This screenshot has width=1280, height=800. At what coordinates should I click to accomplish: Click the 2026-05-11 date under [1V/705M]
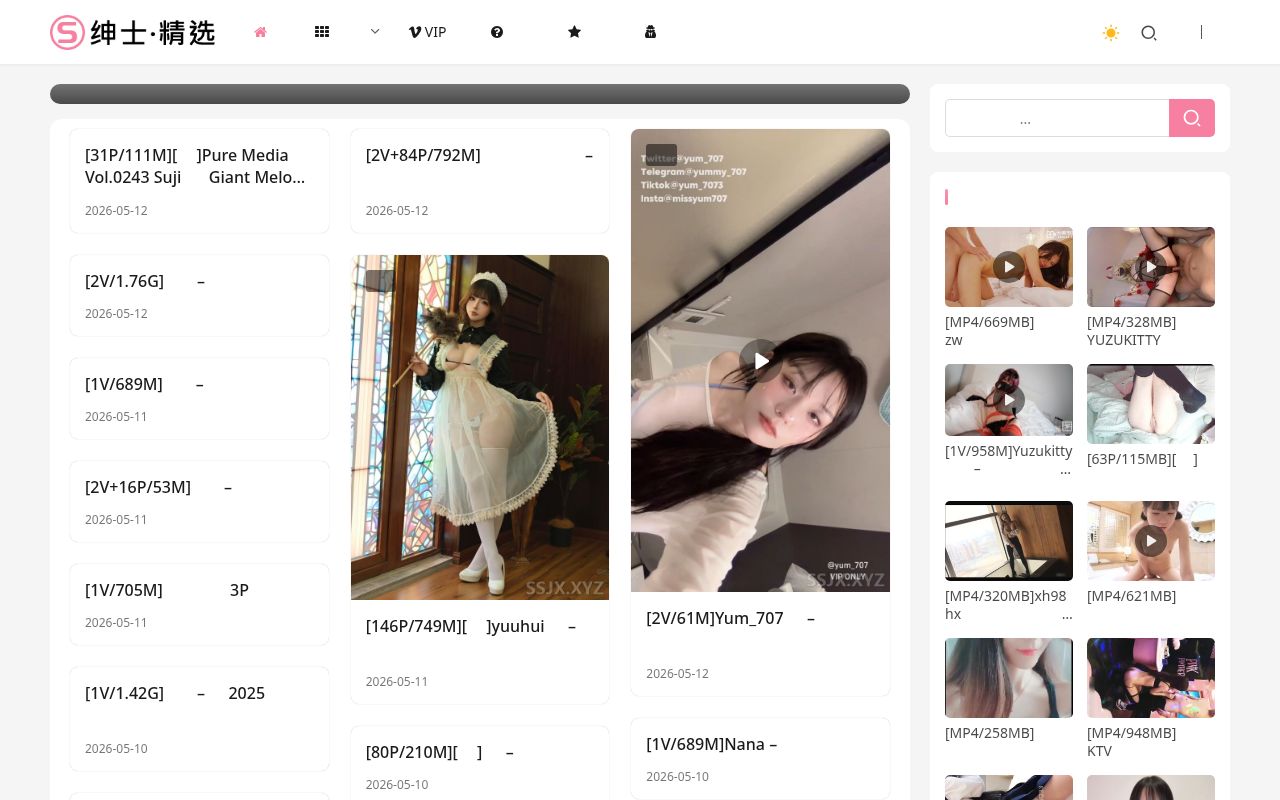click(x=116, y=623)
